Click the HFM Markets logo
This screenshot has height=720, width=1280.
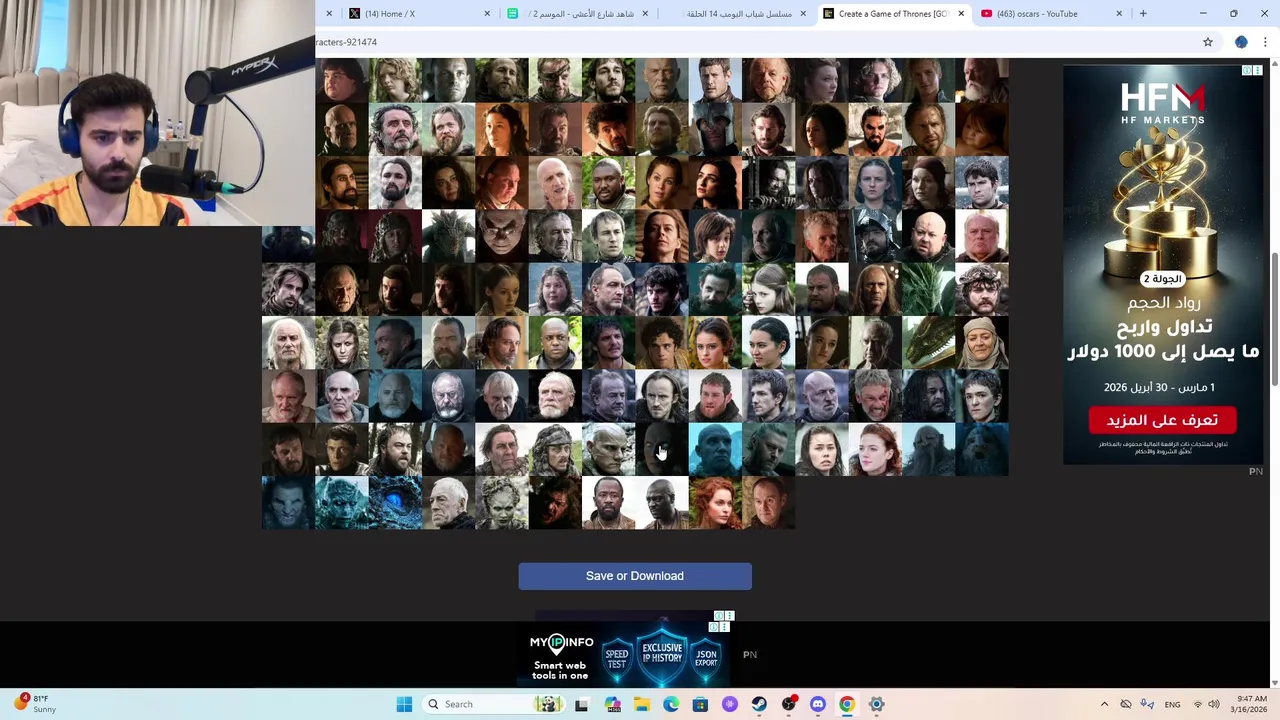1162,103
